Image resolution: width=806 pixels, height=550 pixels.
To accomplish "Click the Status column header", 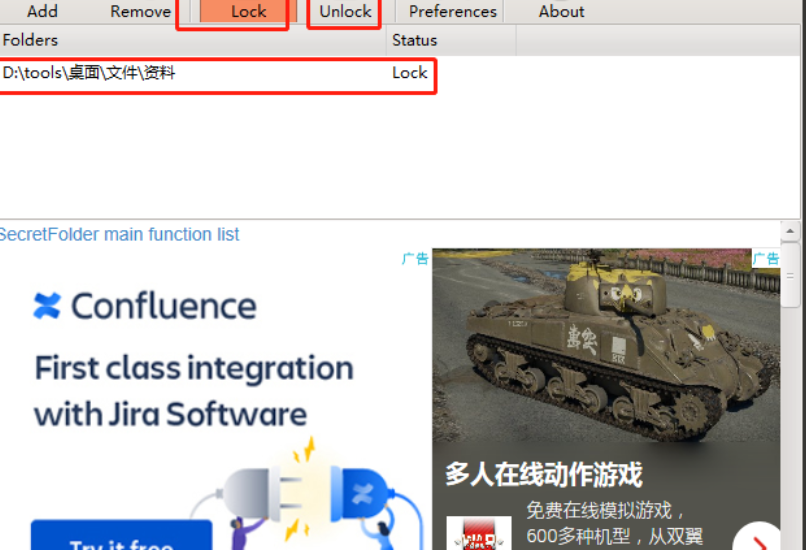I will pos(451,40).
